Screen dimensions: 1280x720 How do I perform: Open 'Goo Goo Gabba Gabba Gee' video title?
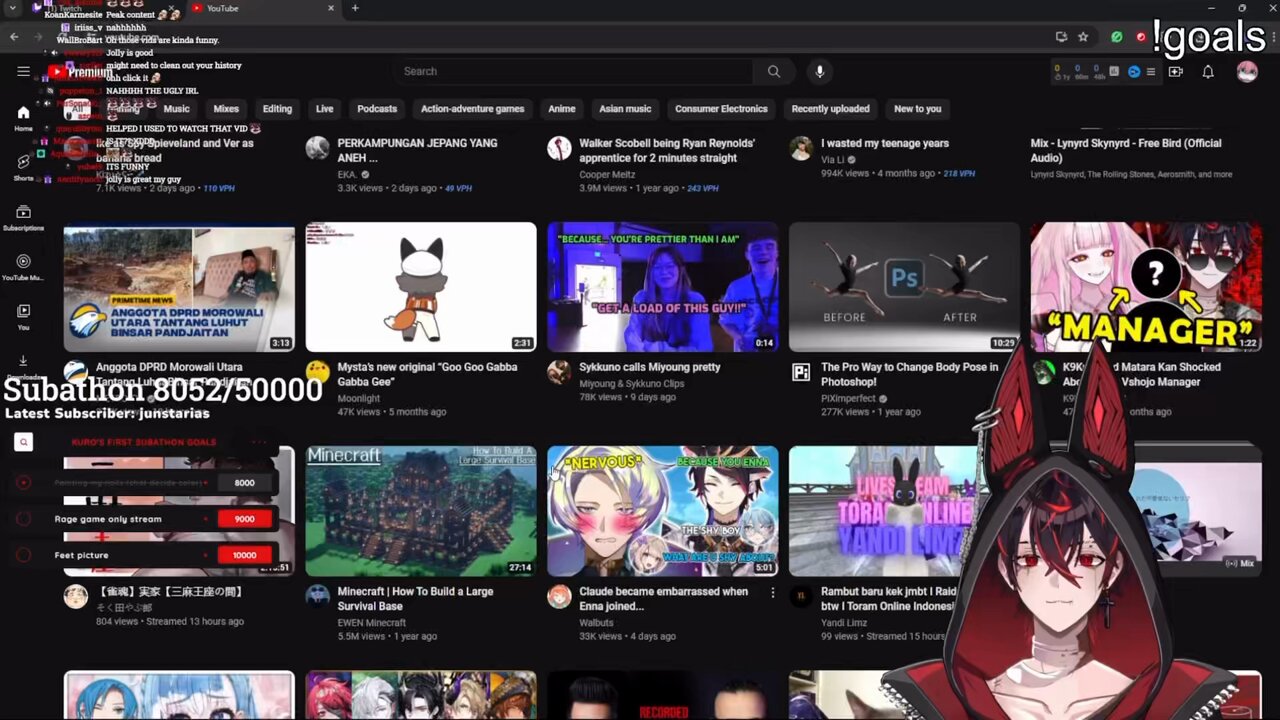click(427, 374)
